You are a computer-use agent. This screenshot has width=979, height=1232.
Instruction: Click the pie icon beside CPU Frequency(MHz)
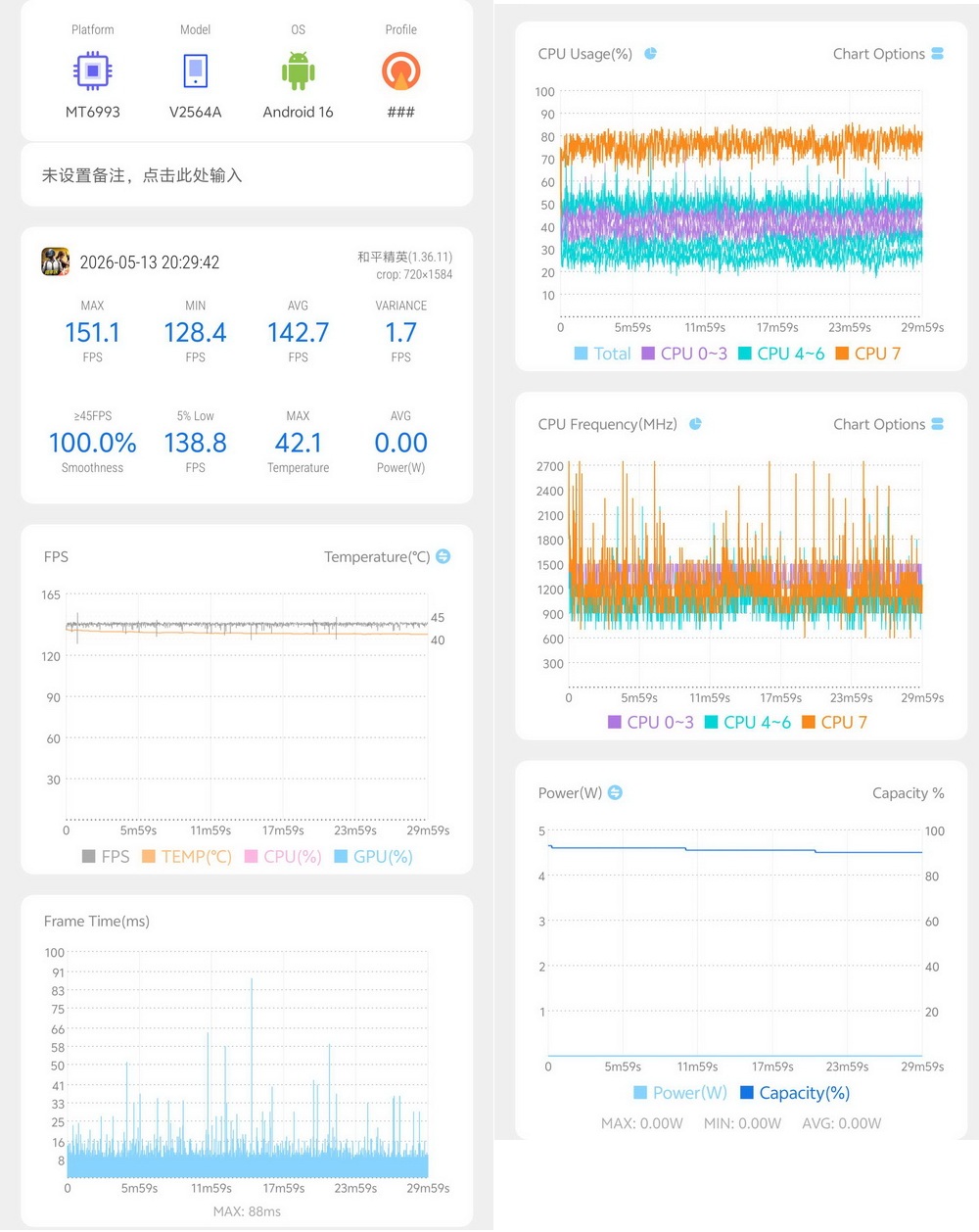coord(695,424)
